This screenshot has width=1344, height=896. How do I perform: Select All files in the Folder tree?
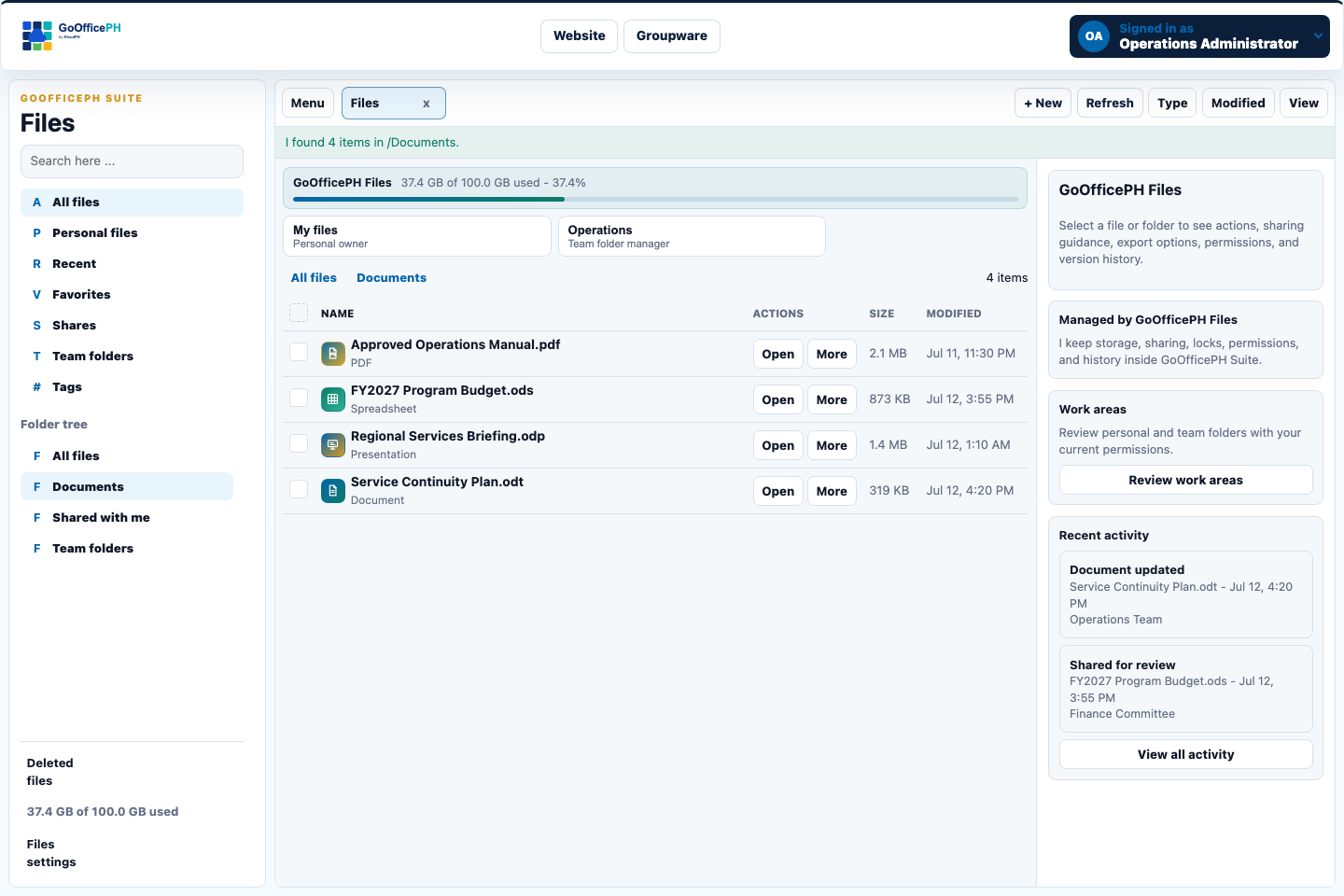[x=127, y=456]
